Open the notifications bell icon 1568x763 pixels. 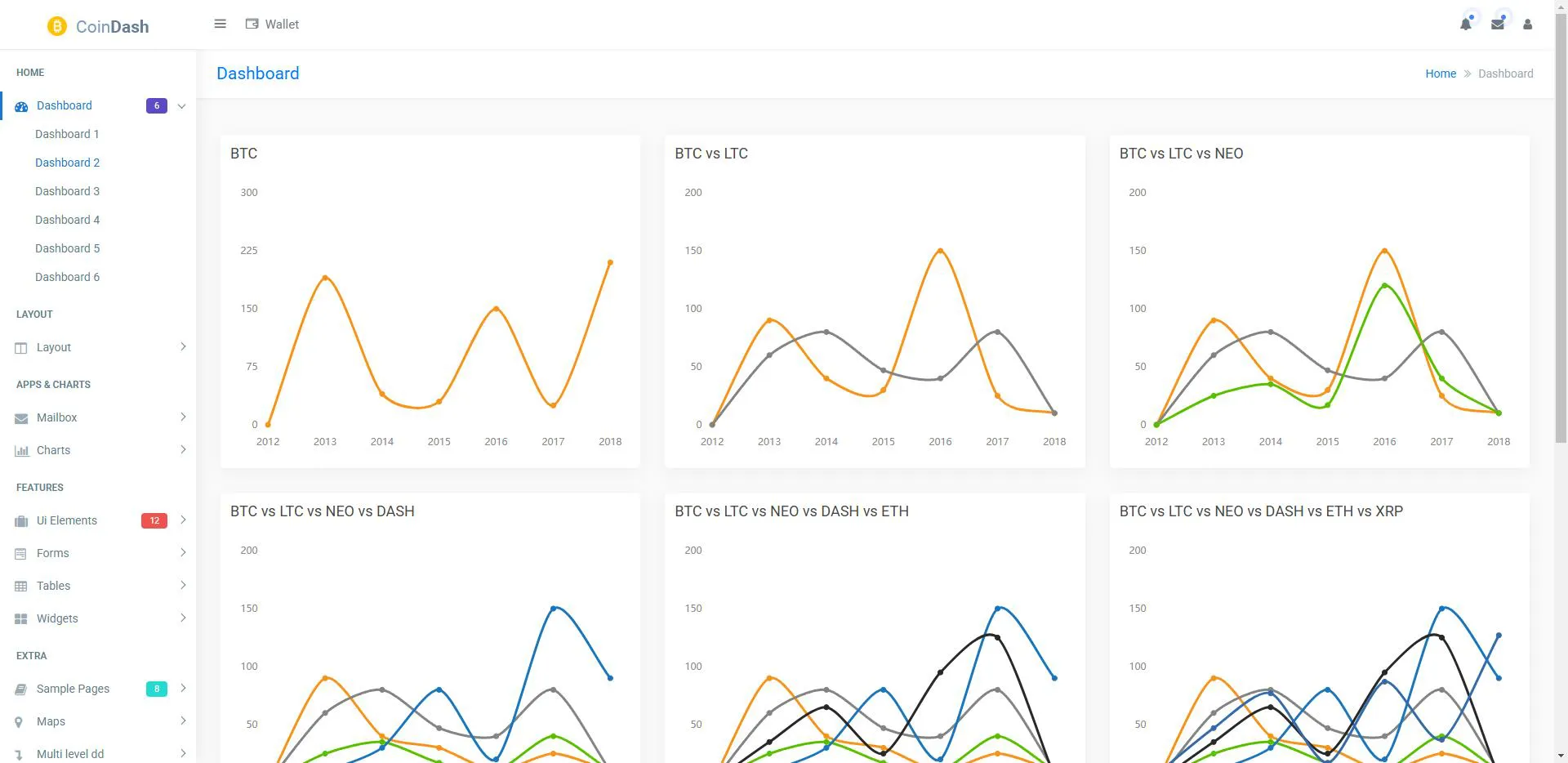point(1466,25)
